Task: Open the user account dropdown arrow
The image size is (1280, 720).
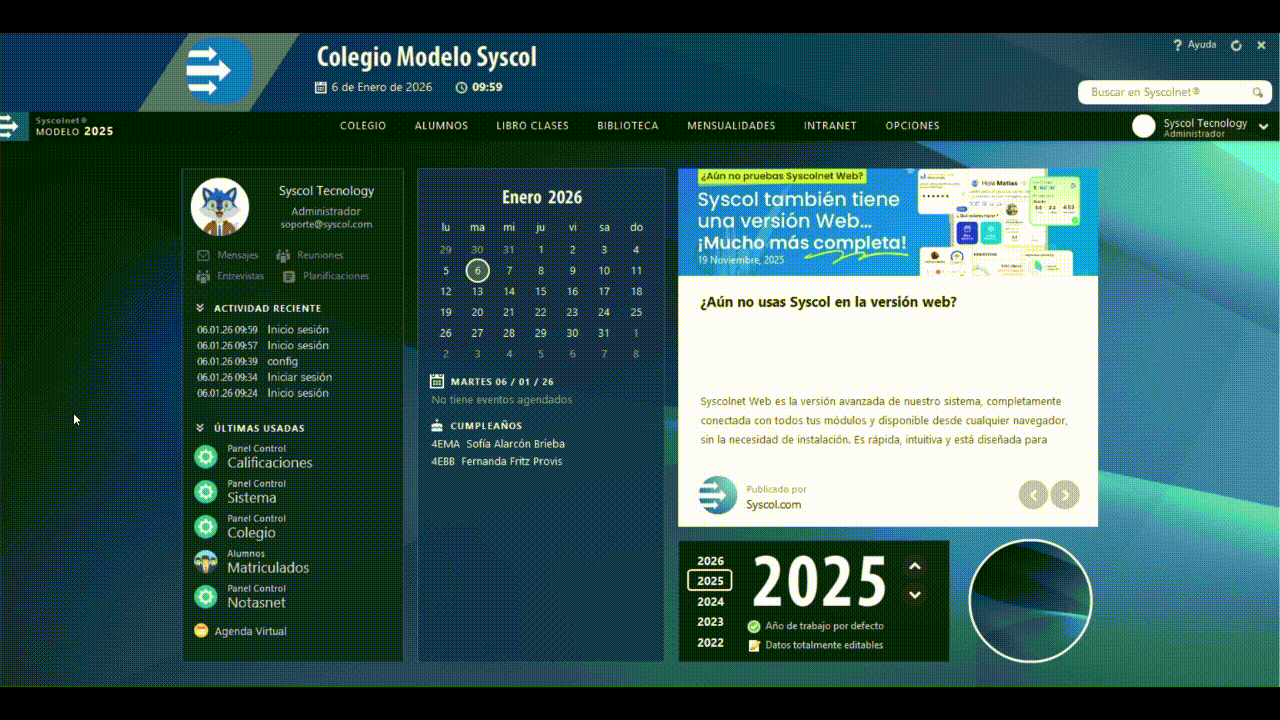Action: coord(1264,127)
